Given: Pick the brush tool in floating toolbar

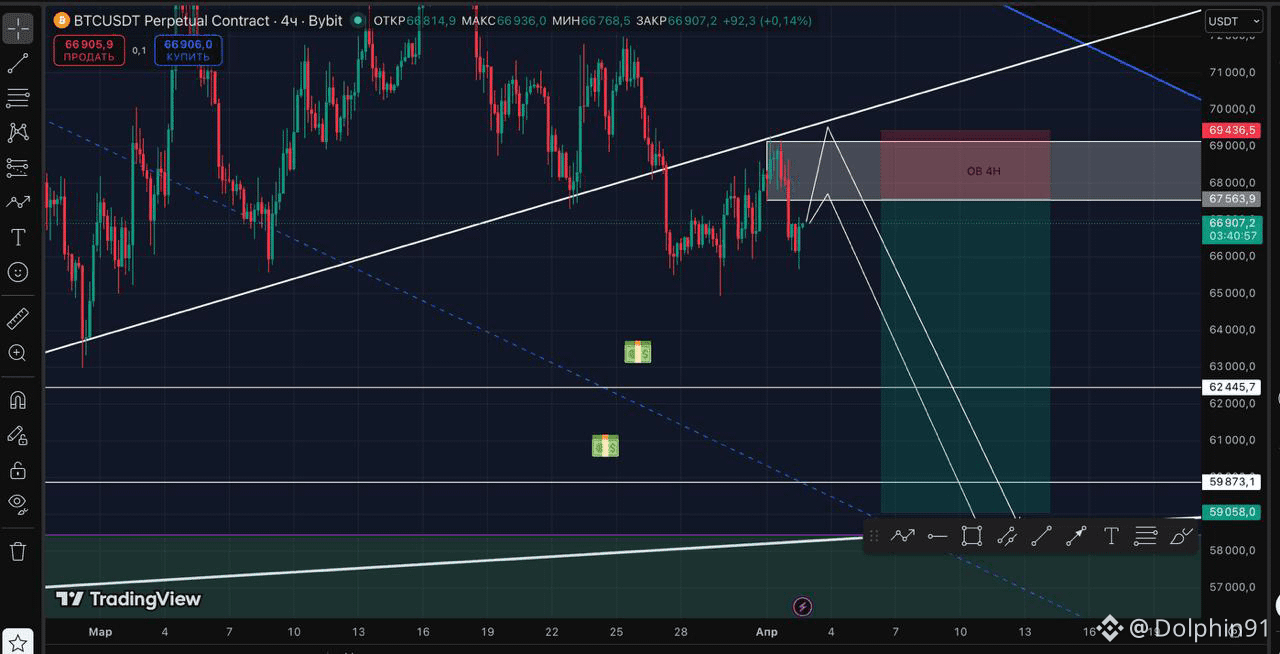Looking at the screenshot, I should click(x=1181, y=536).
